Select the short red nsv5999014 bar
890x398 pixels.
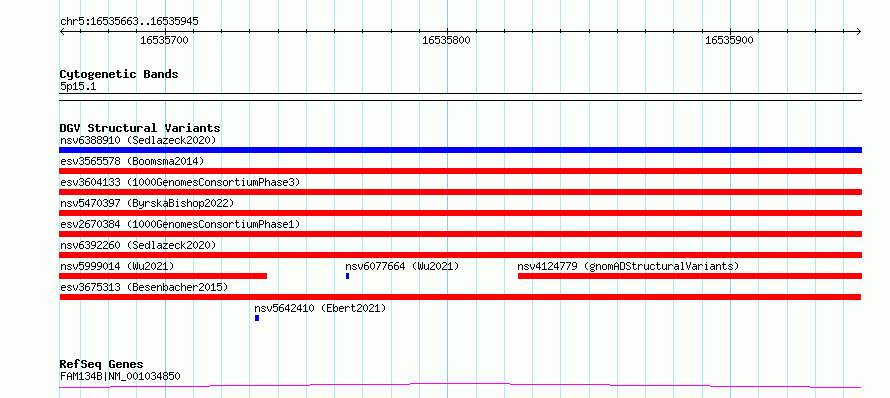coord(163,276)
